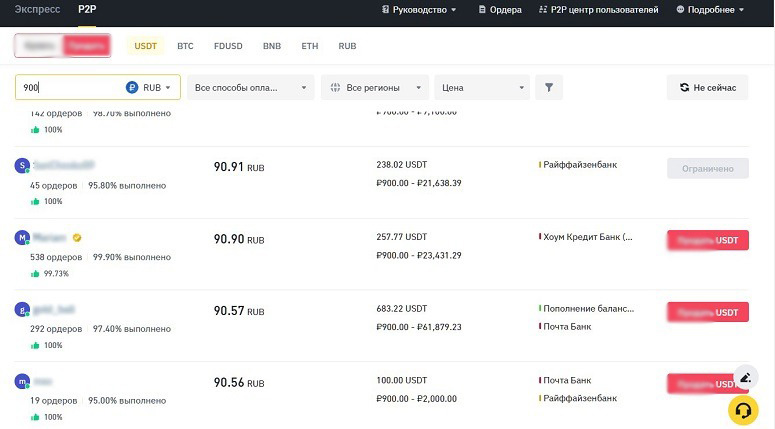This screenshot has height=429, width=775.
Task: Click thumbs-up icon beside 99.73%
Action: pos(35,273)
